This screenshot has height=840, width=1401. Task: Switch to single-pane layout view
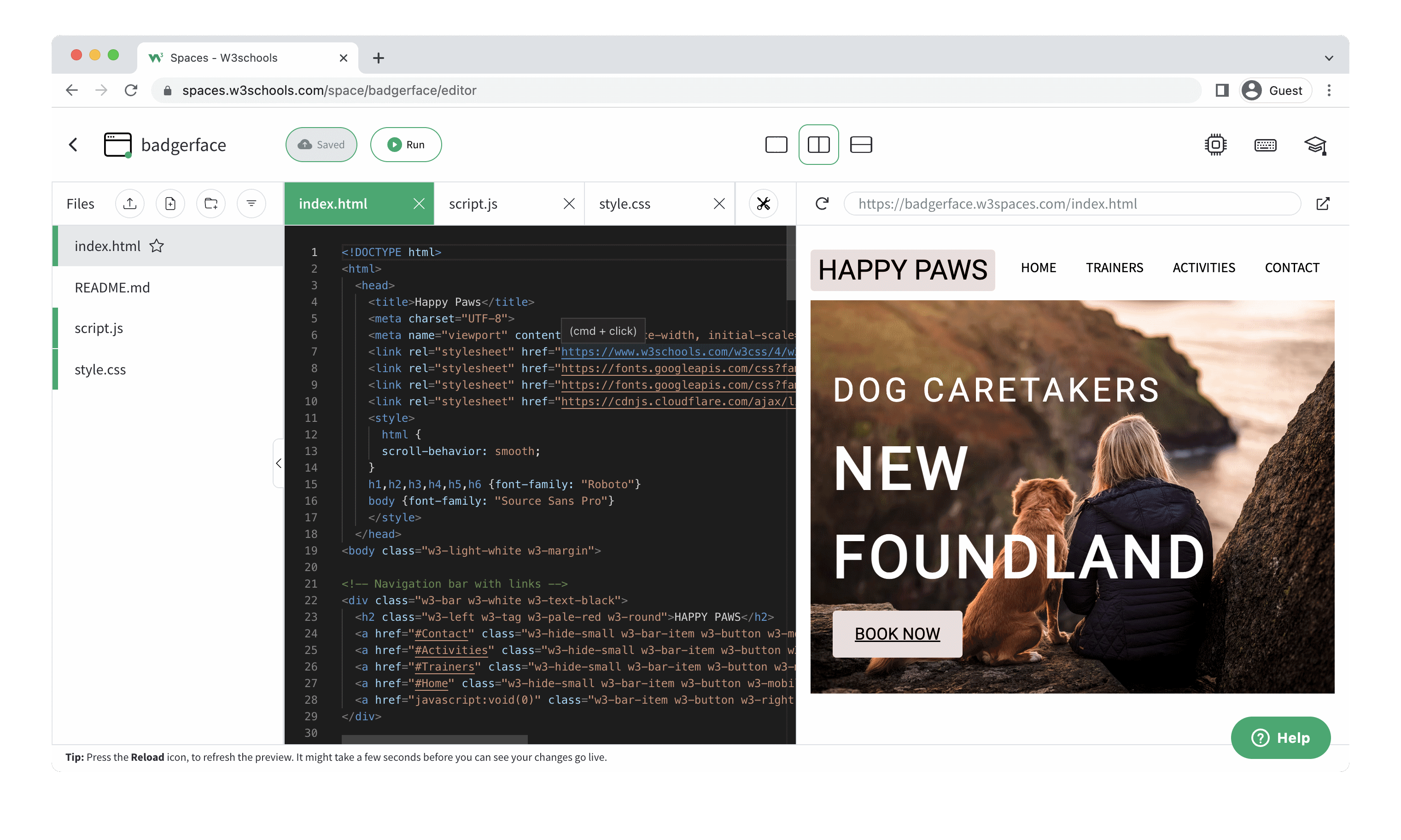point(776,145)
